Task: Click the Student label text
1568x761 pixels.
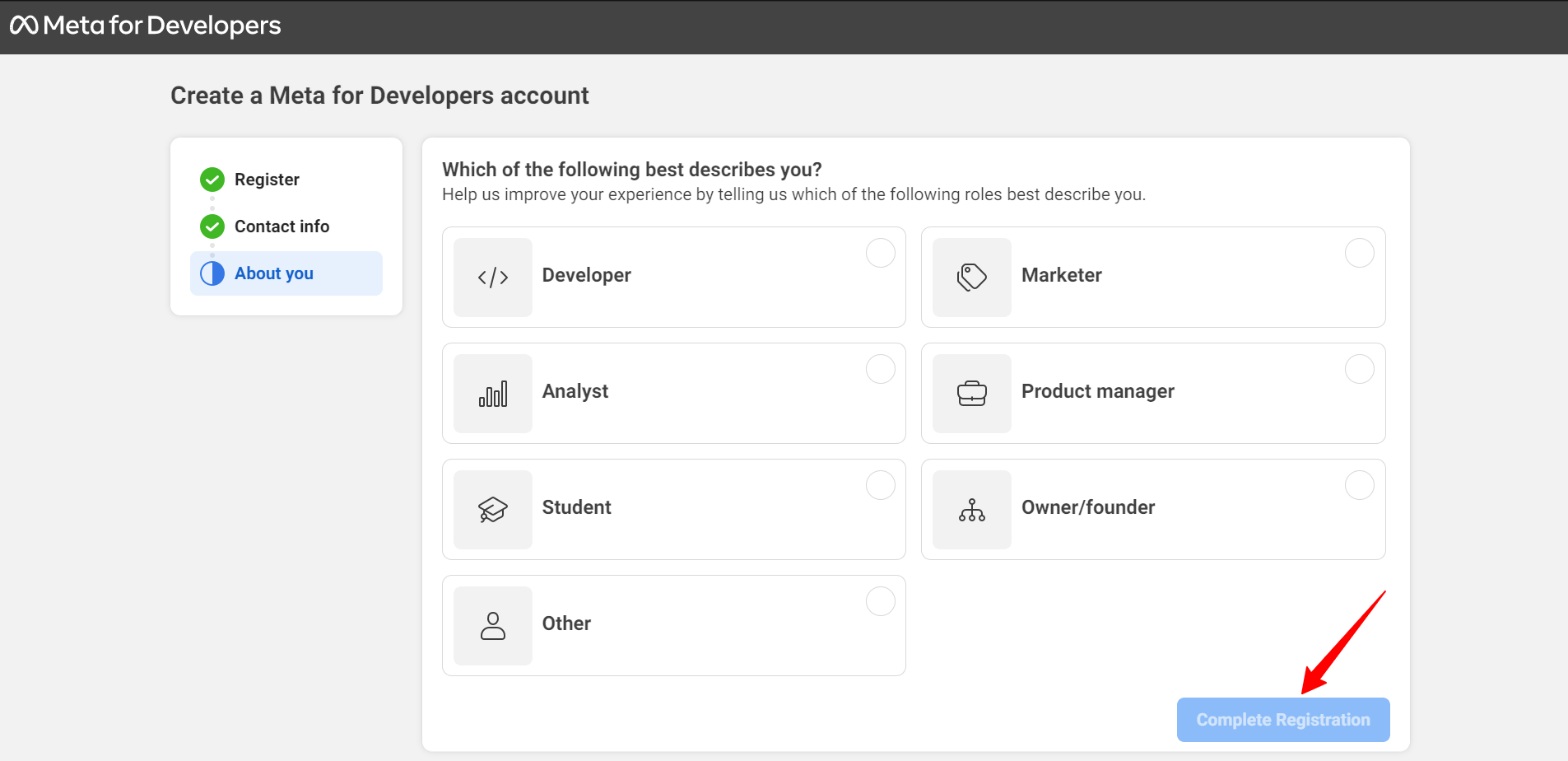Action: tap(576, 507)
